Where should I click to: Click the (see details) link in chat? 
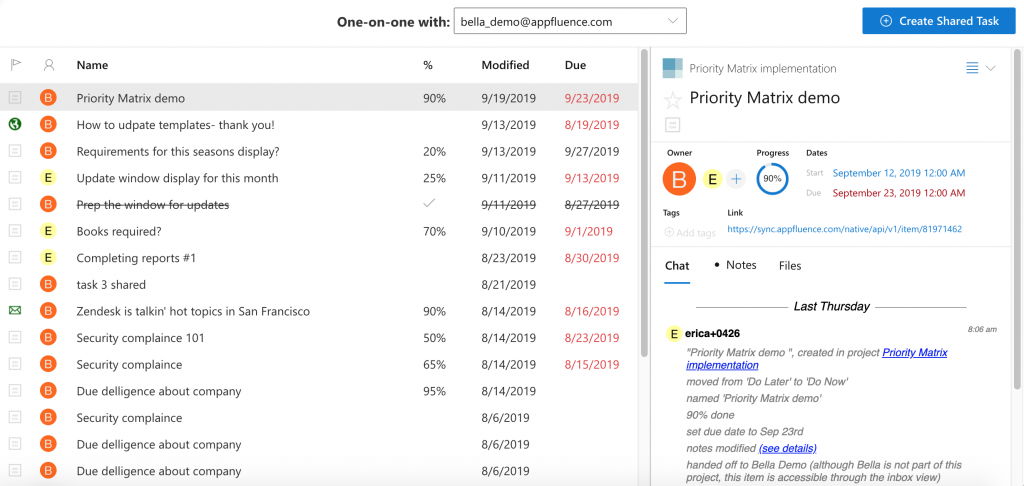point(788,448)
